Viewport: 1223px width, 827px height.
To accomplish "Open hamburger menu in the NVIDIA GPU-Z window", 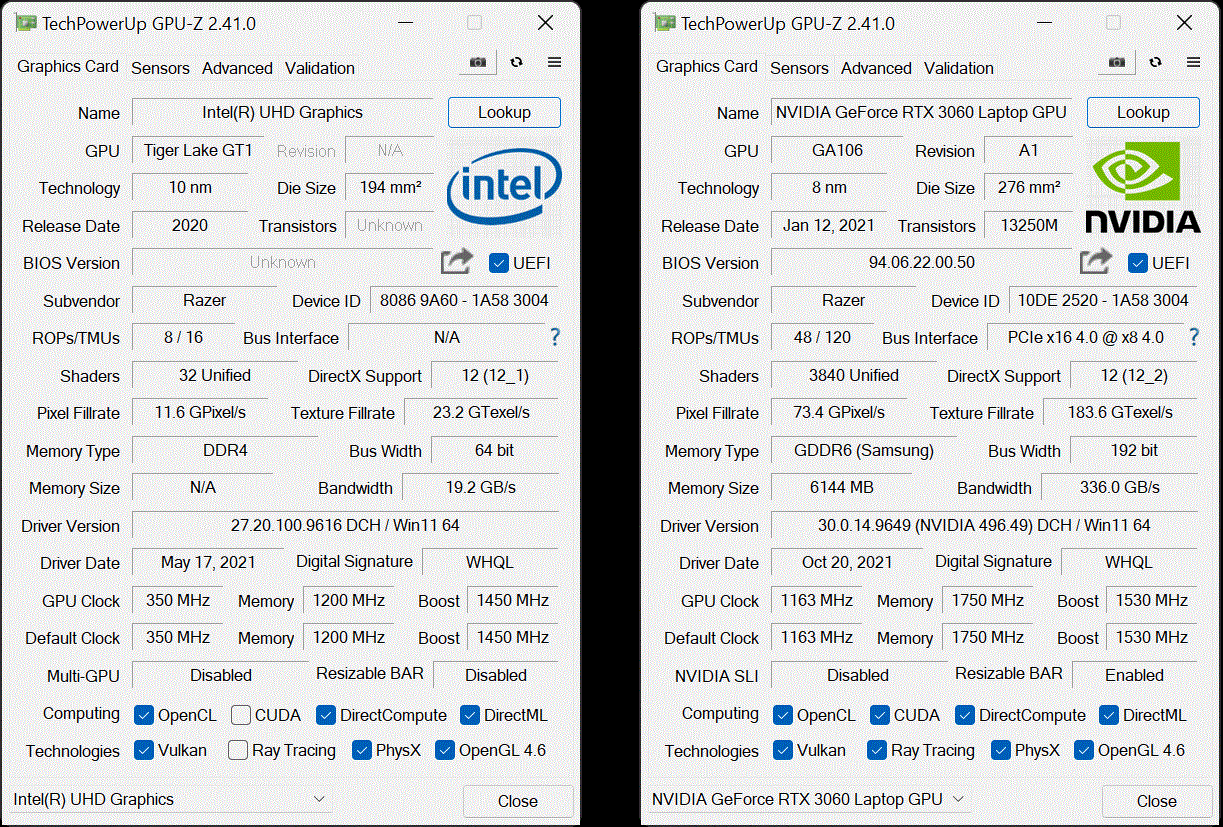I will point(1193,62).
